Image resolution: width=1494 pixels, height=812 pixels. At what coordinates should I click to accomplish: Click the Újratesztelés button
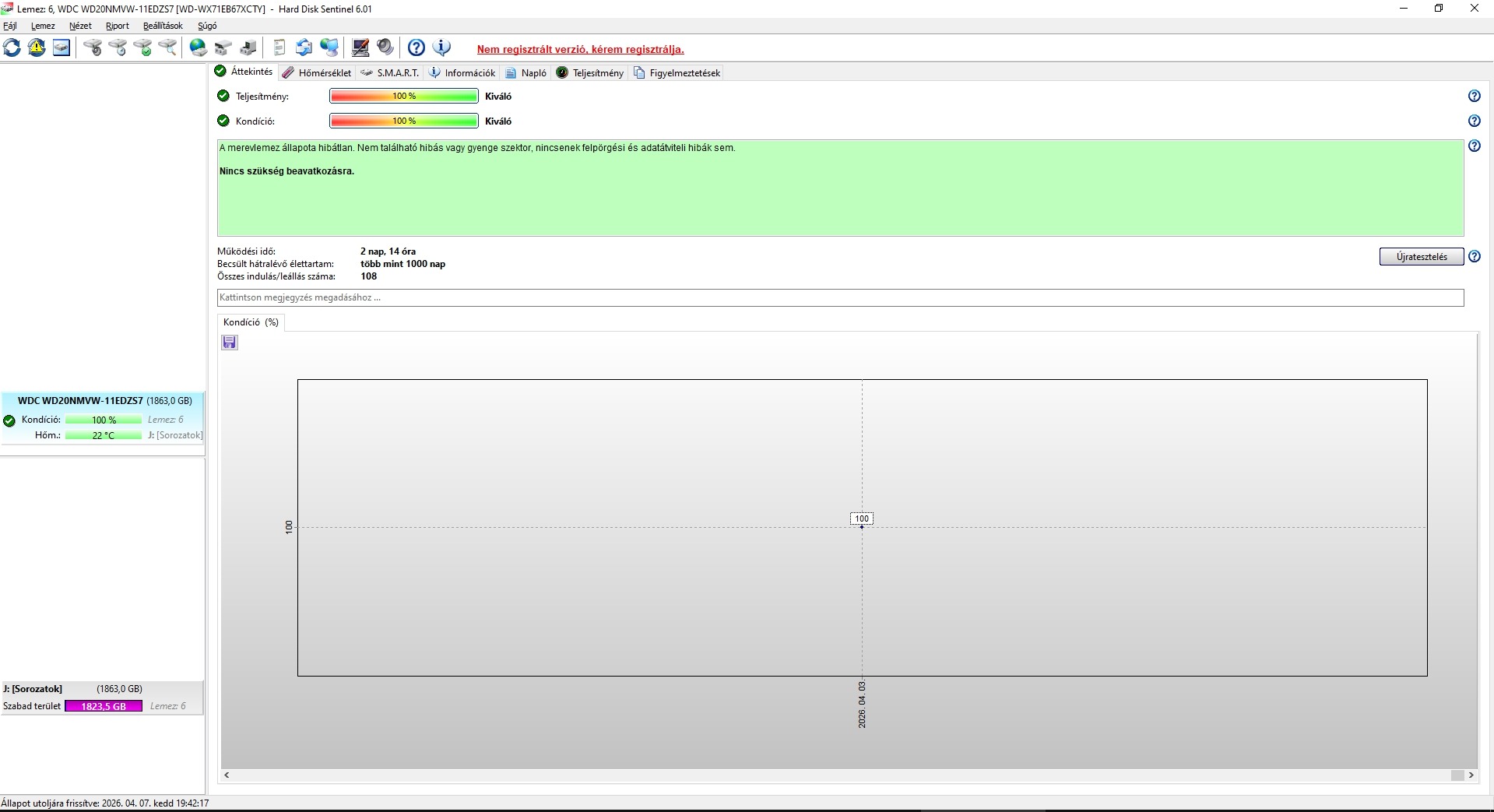click(1422, 257)
